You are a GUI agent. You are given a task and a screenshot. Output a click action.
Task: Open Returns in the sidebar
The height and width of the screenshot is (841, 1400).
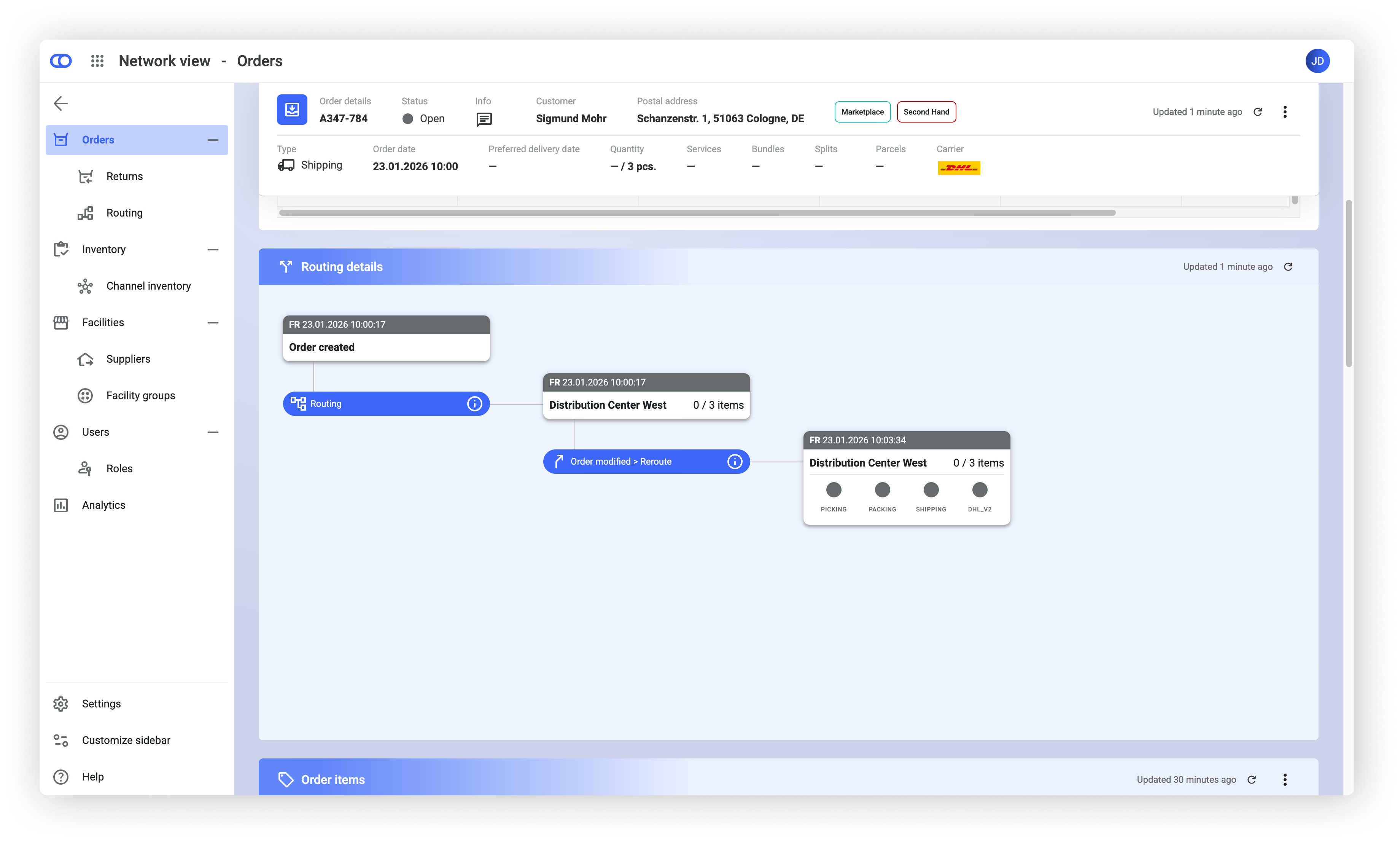click(124, 176)
